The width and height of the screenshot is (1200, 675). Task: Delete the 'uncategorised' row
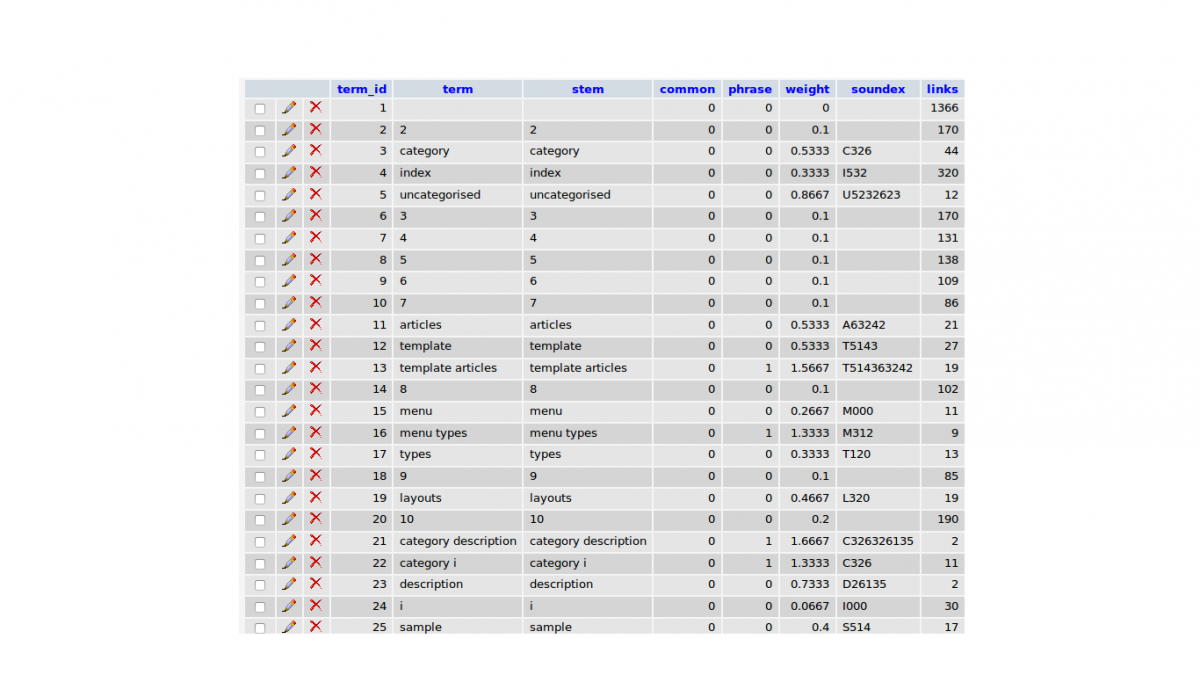coord(315,194)
